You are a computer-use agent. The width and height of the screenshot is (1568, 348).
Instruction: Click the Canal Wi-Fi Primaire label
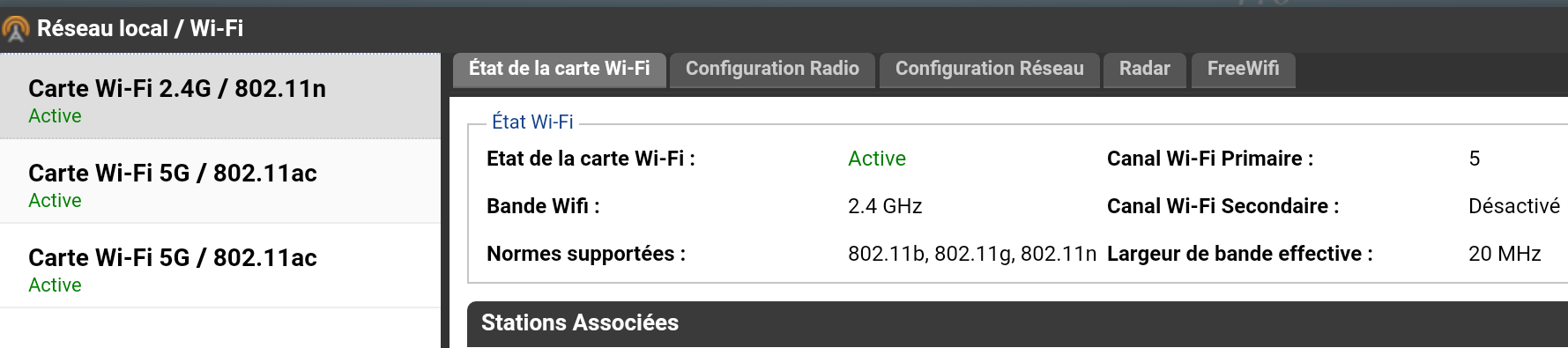tap(1210, 159)
